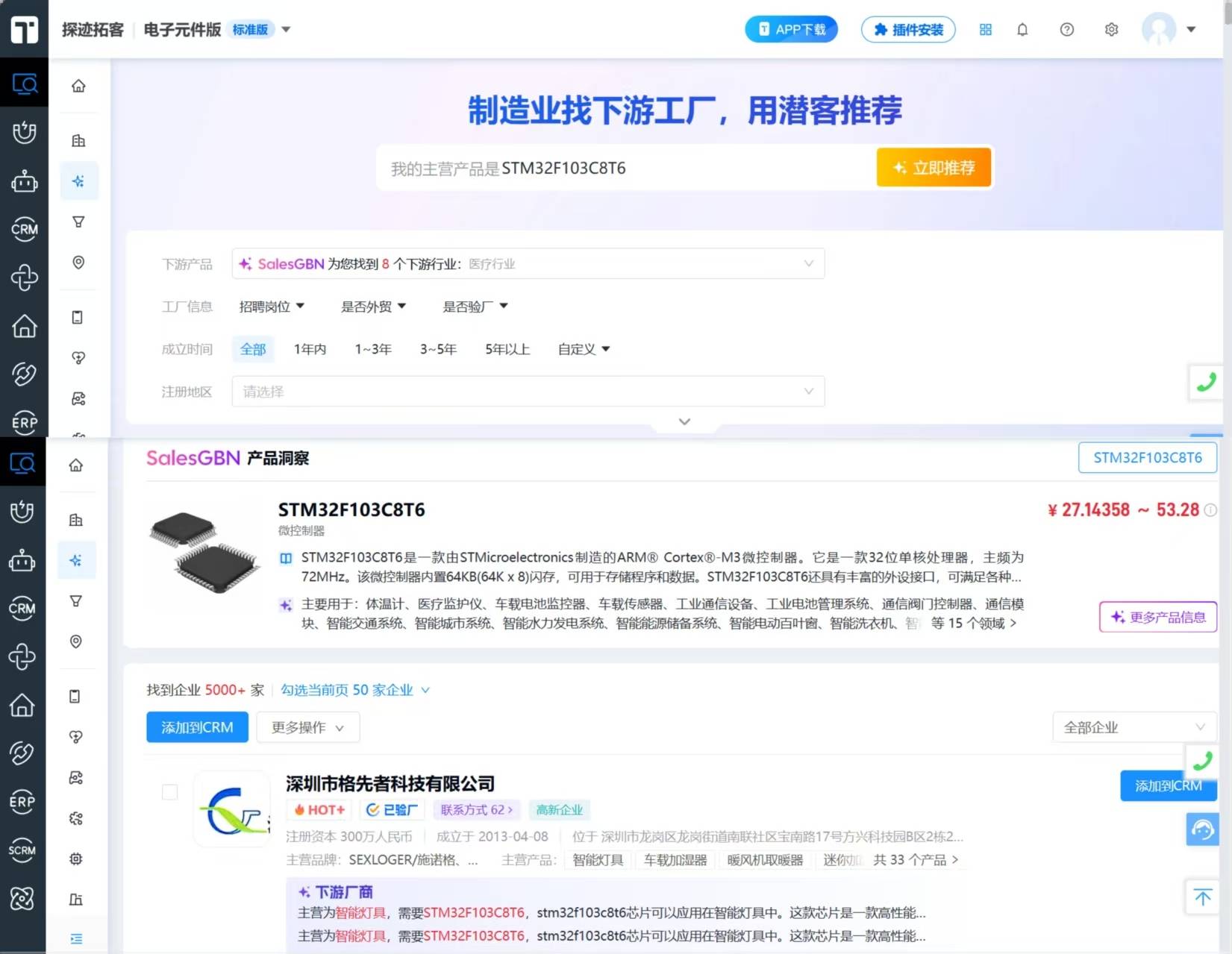Tick the checkbox for 深圳市格先者科技有限公司

tap(170, 792)
